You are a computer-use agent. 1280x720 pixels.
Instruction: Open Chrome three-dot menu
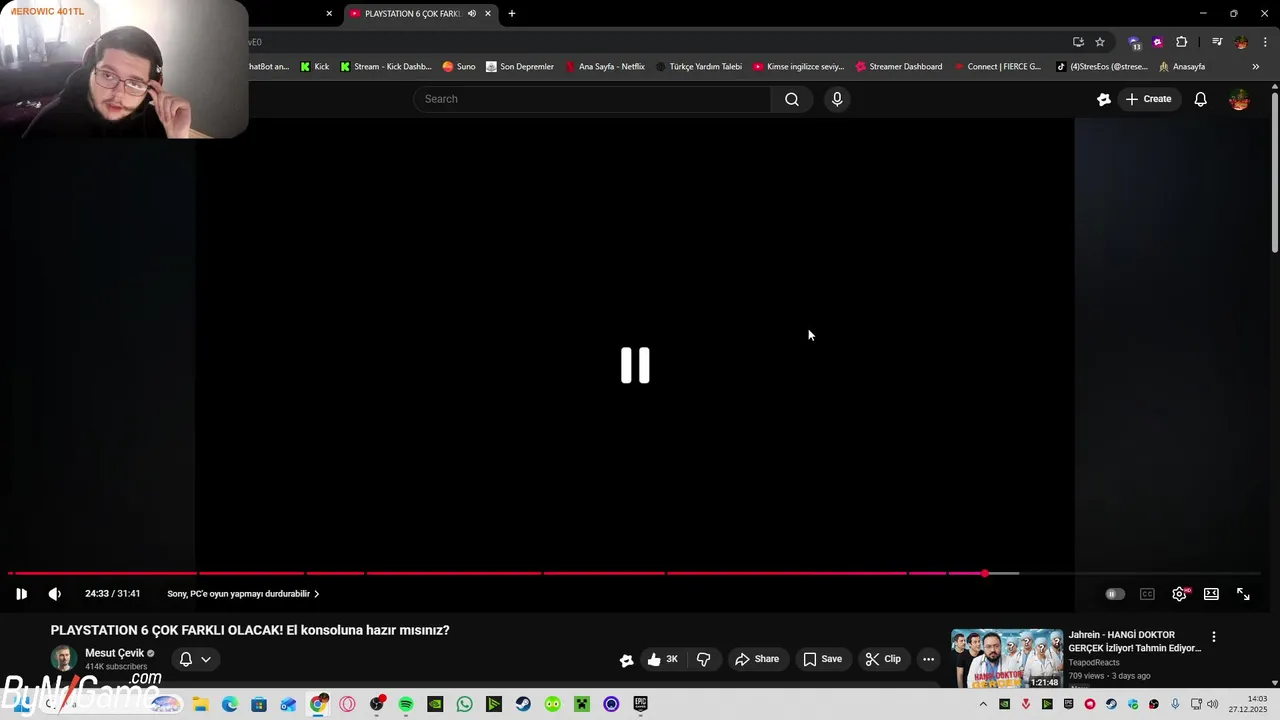click(x=1265, y=42)
